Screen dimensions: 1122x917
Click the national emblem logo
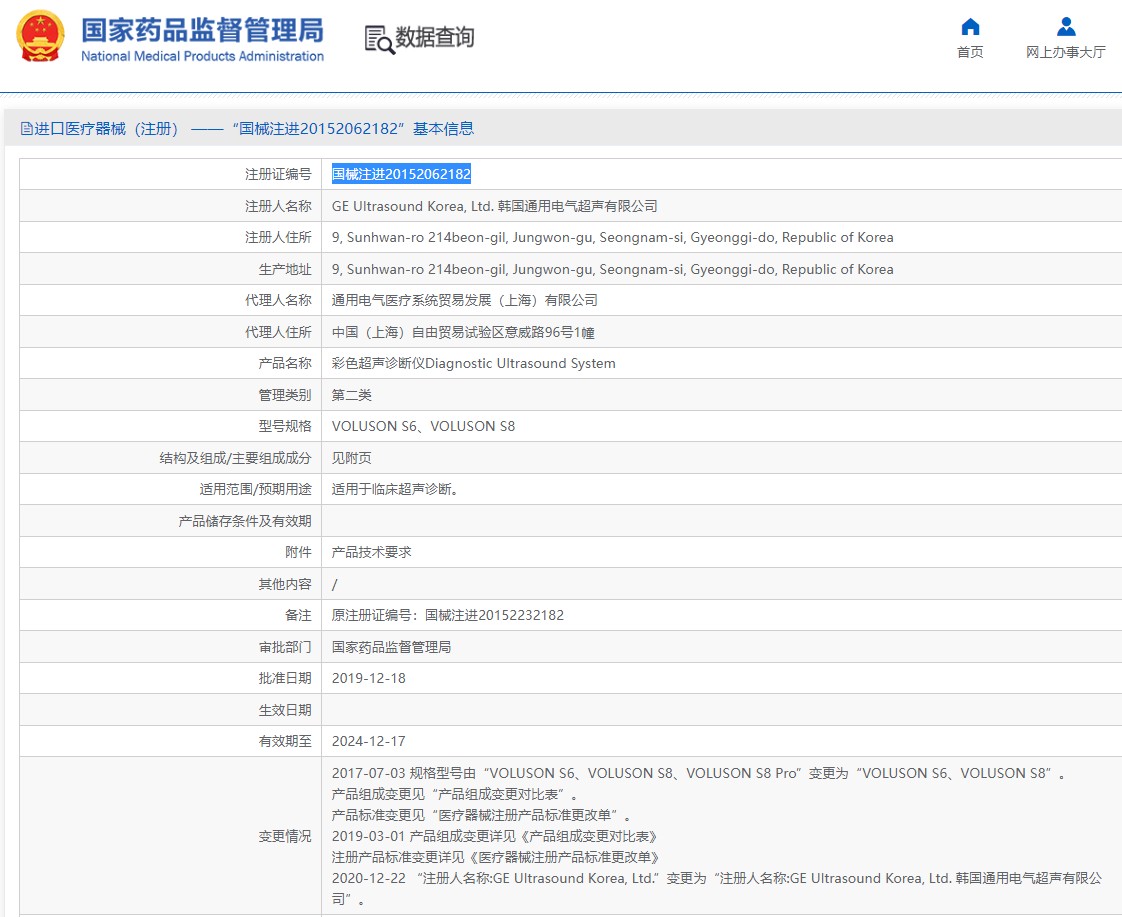[x=41, y=36]
